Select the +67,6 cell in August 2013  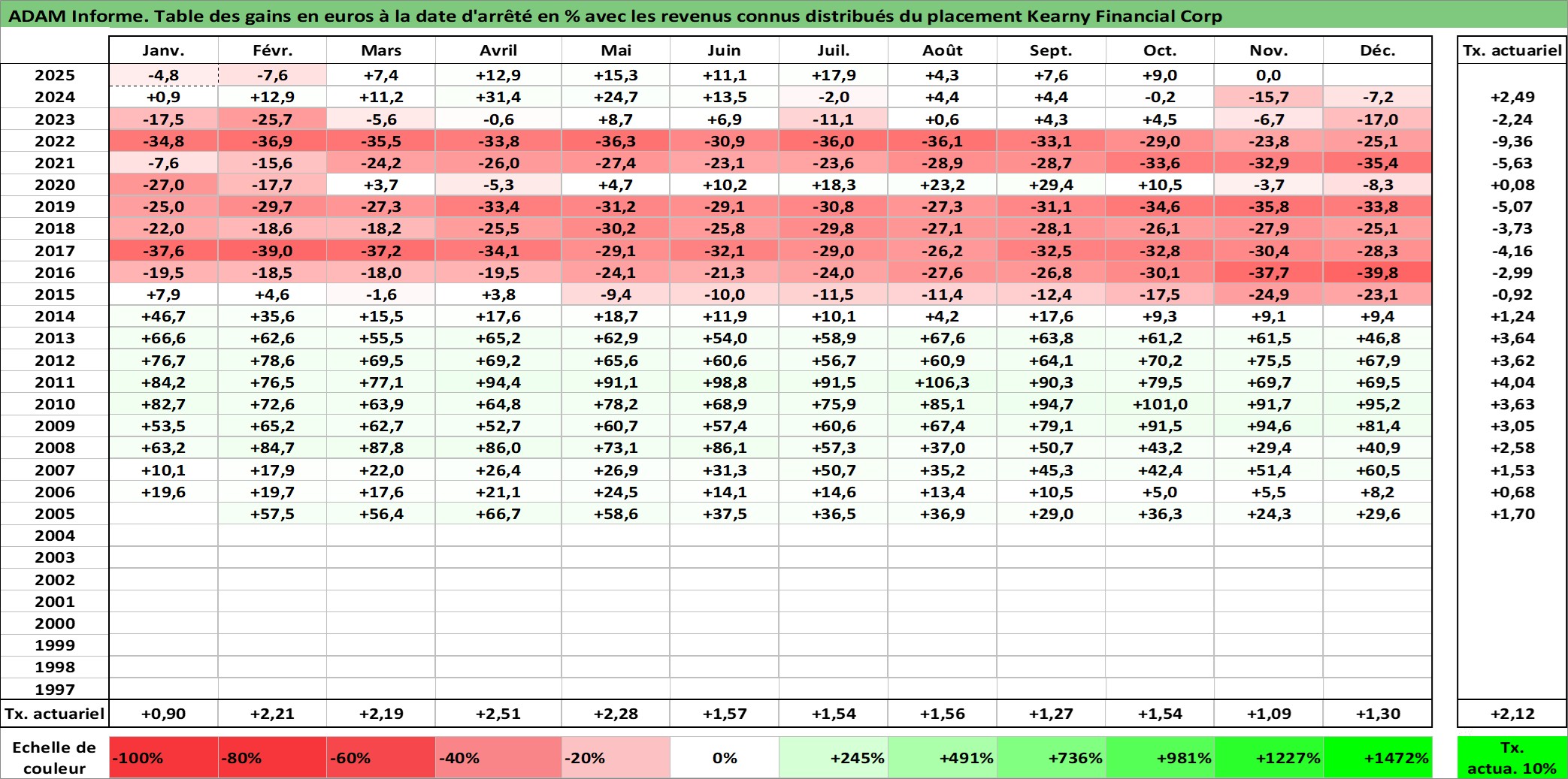pyautogui.click(x=943, y=338)
